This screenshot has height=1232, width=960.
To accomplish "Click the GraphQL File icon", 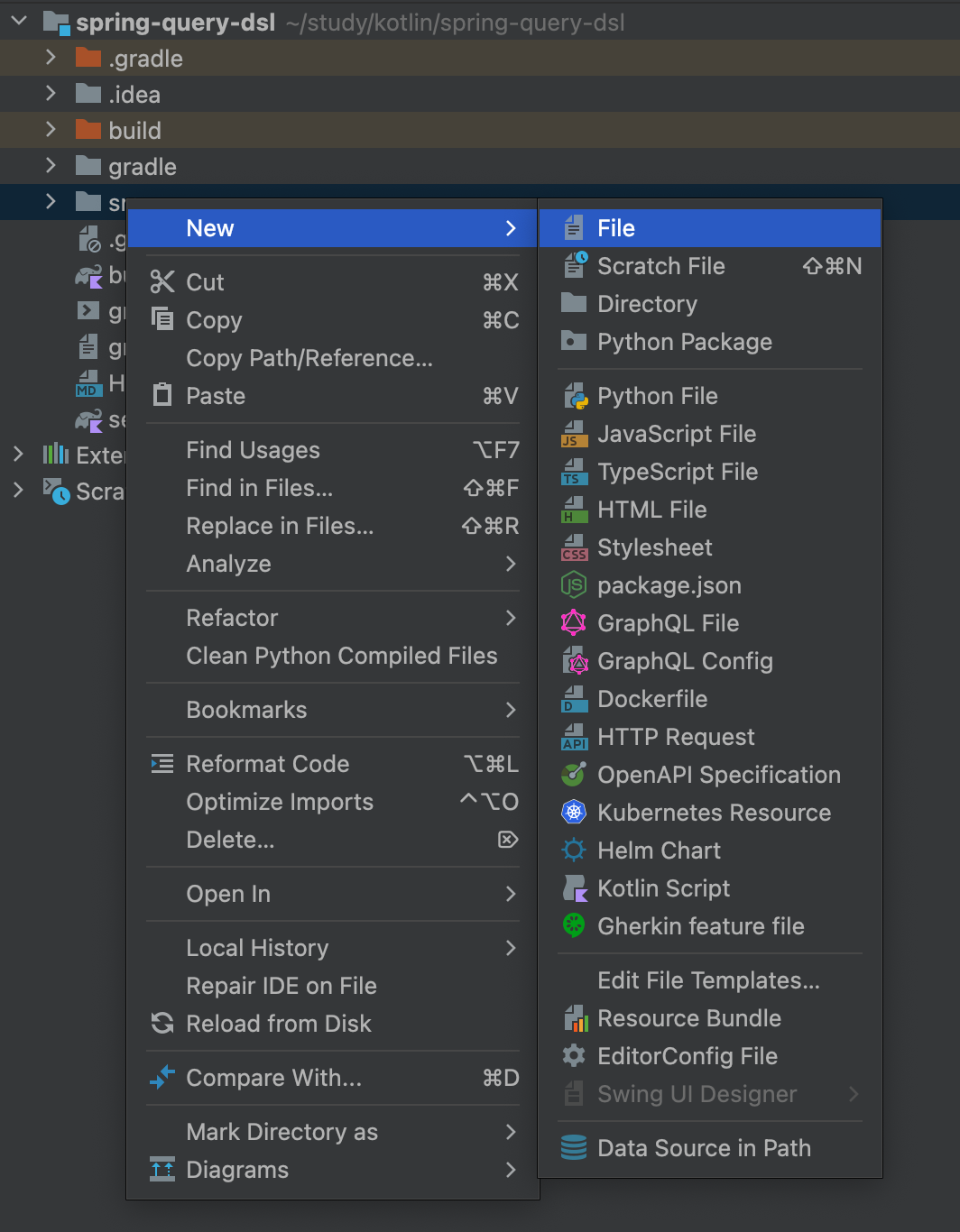I will 575,623.
